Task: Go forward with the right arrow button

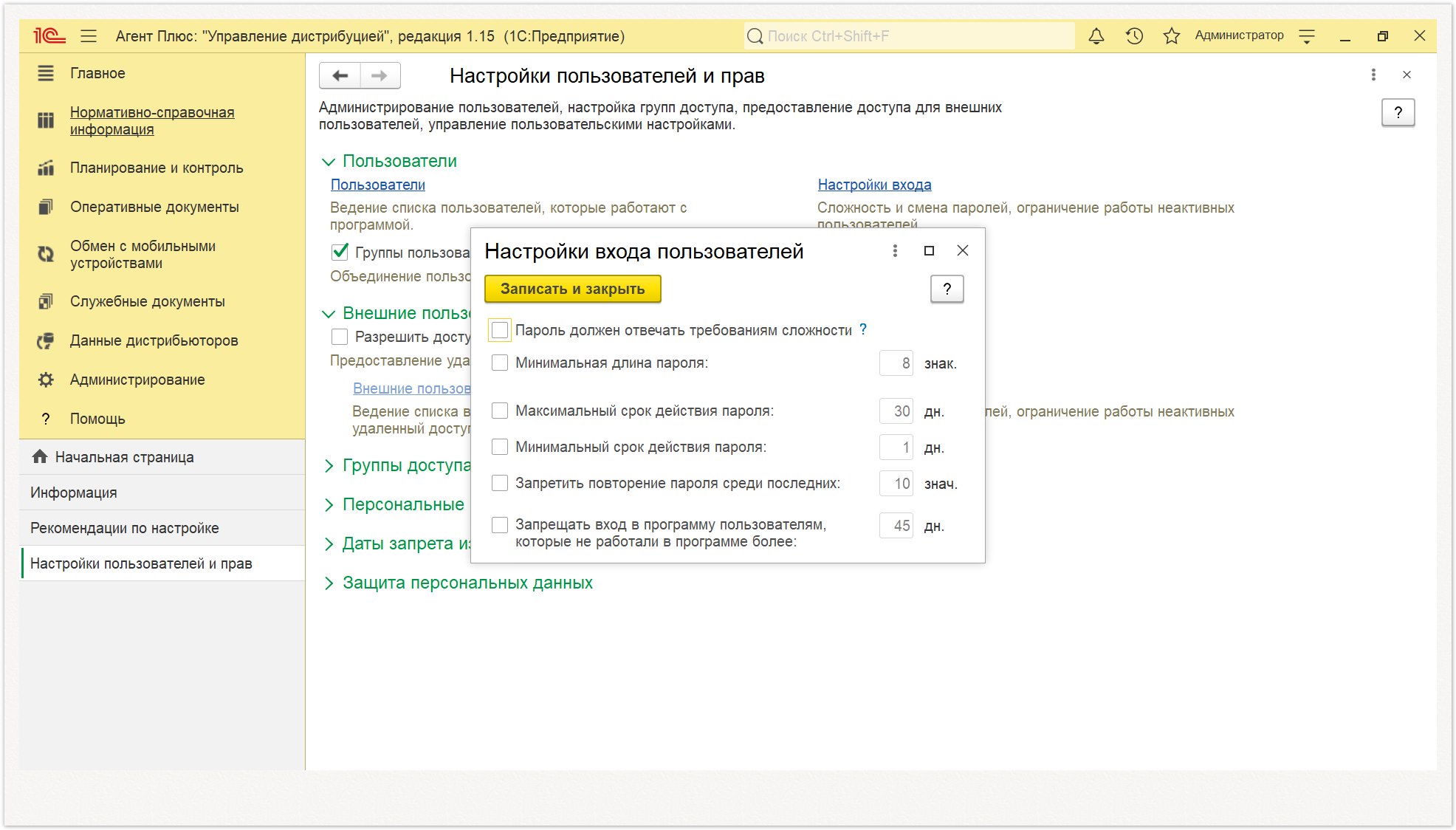Action: point(380,75)
